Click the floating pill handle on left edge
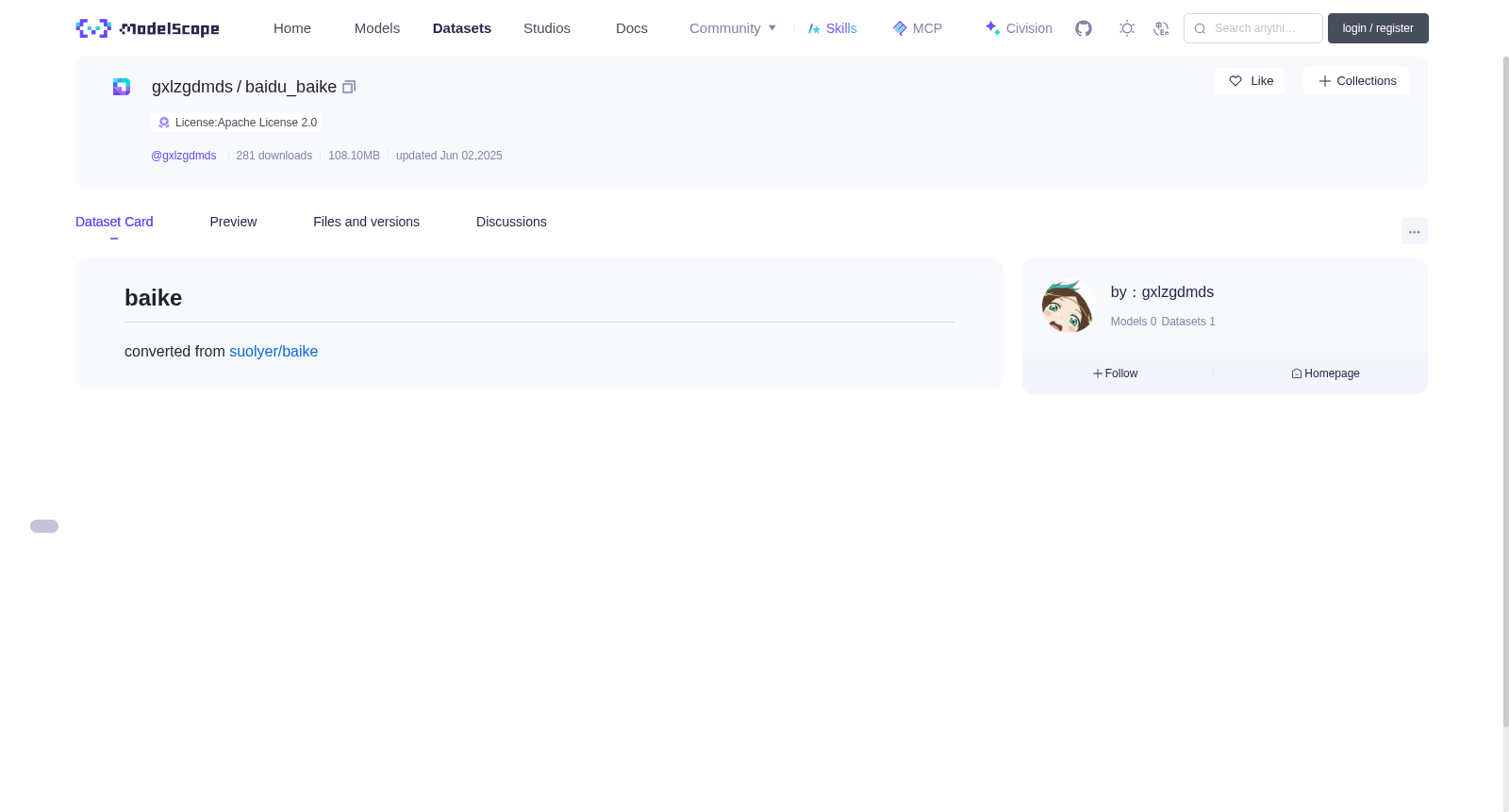 tap(44, 526)
